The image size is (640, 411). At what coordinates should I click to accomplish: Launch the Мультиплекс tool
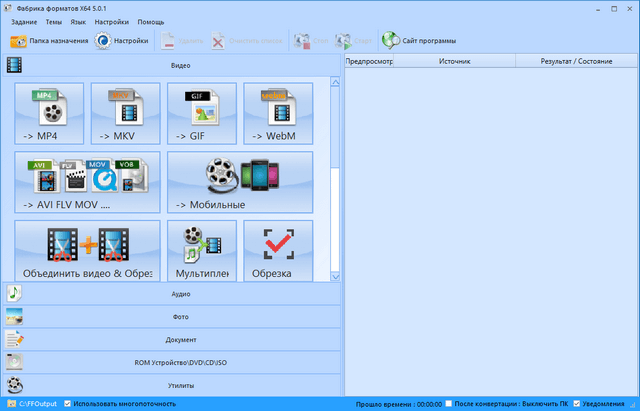(202, 251)
